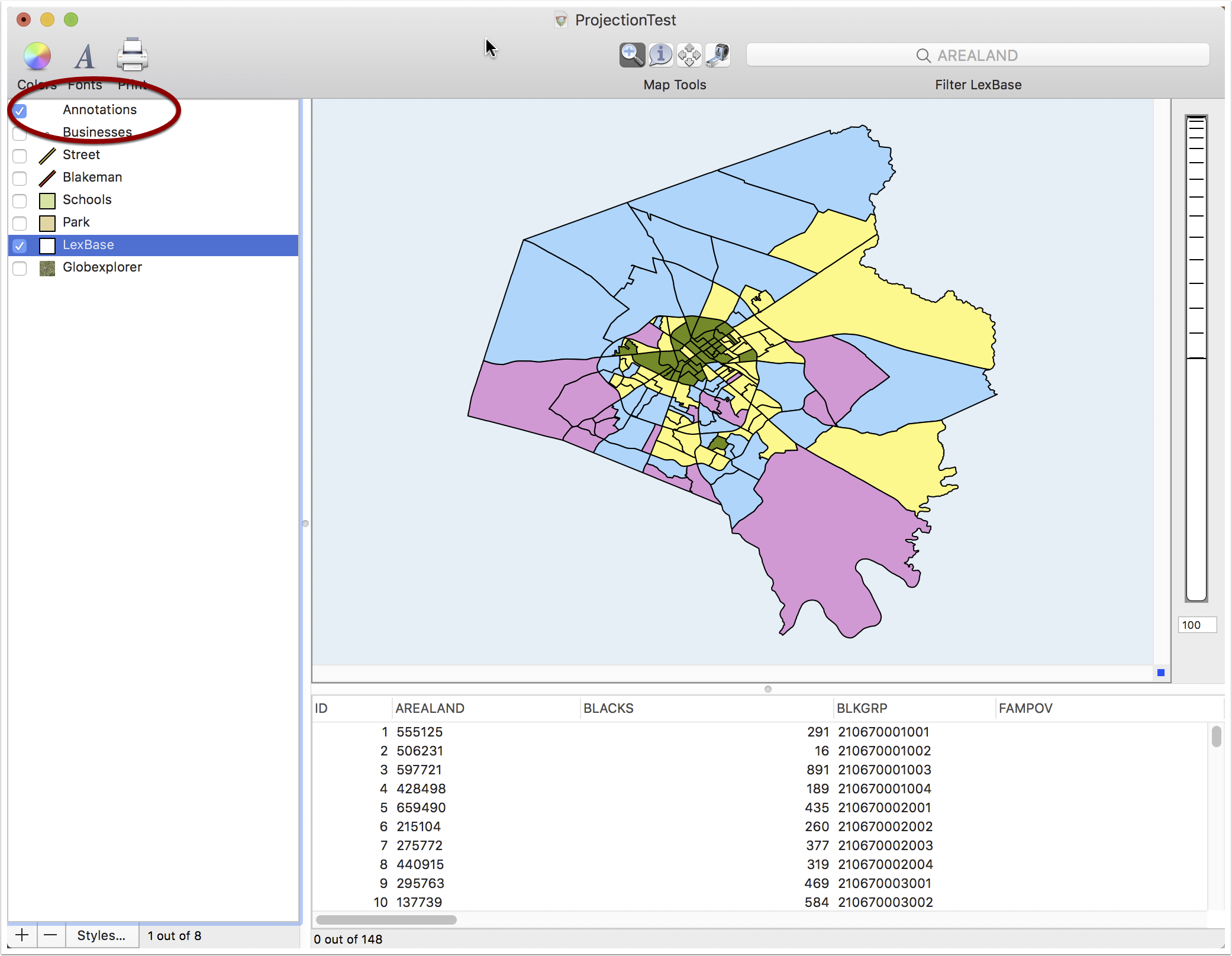
Task: Select the Blakeman layer row
Action: tap(153, 177)
